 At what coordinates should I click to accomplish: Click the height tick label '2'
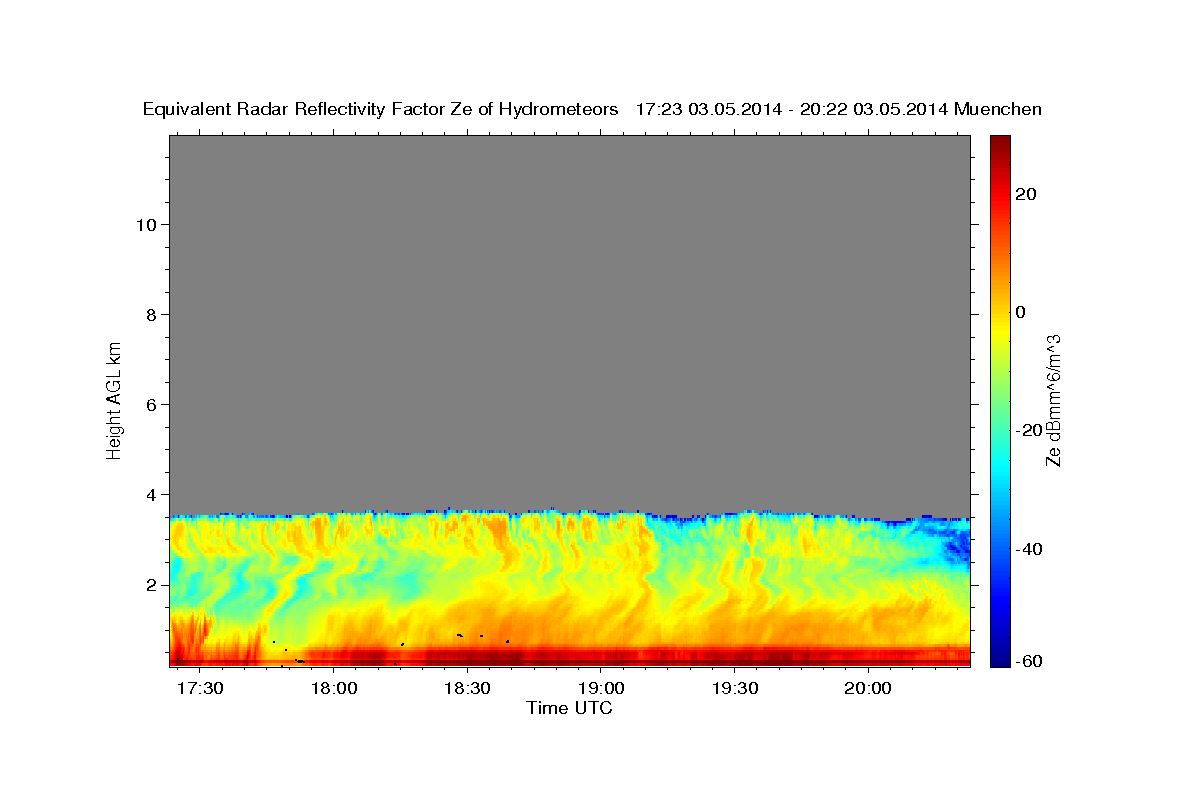152,585
